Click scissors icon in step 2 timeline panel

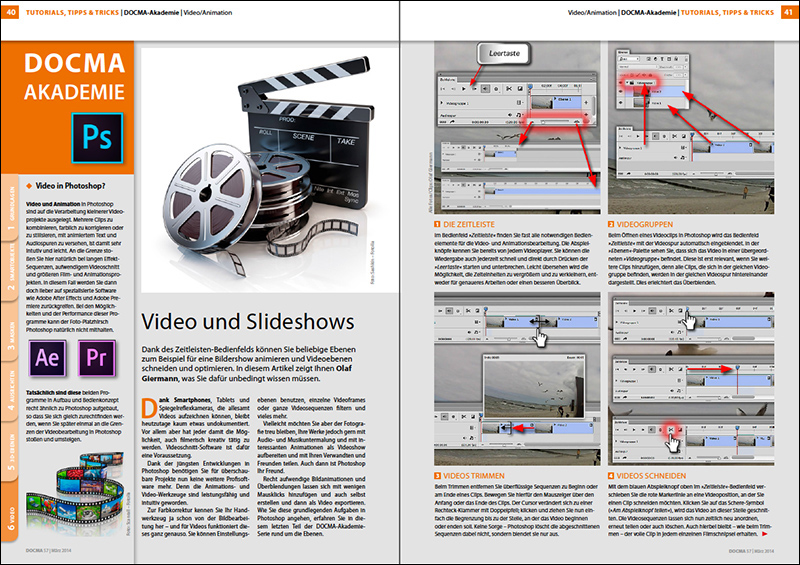coord(674,136)
